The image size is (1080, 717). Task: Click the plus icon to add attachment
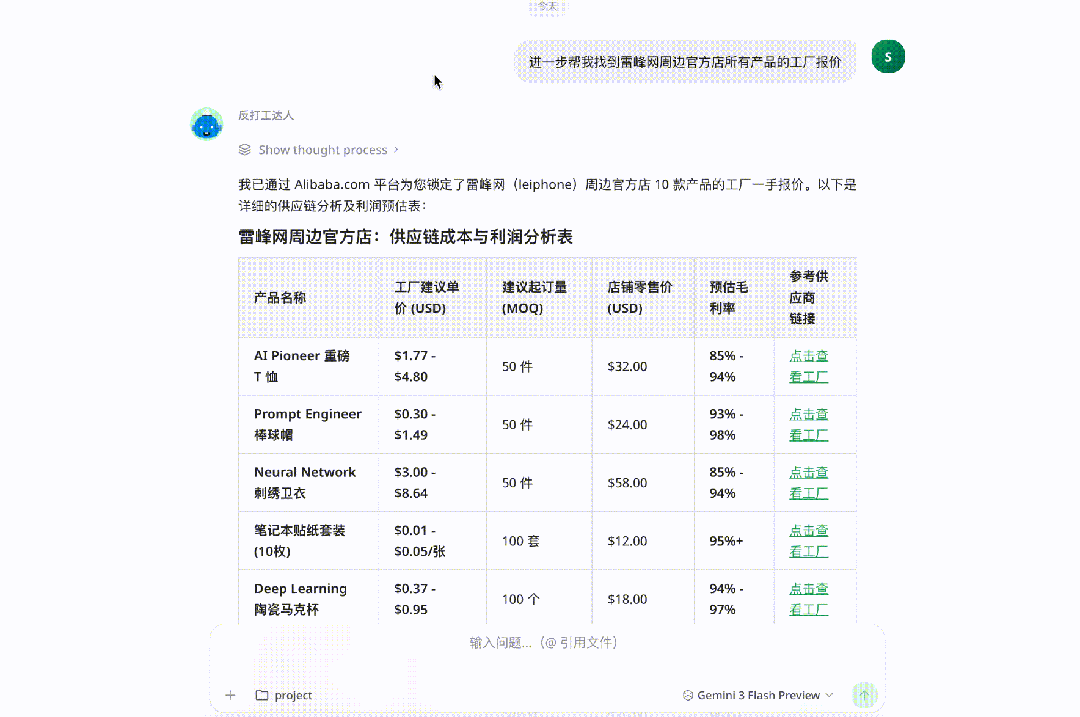click(230, 695)
